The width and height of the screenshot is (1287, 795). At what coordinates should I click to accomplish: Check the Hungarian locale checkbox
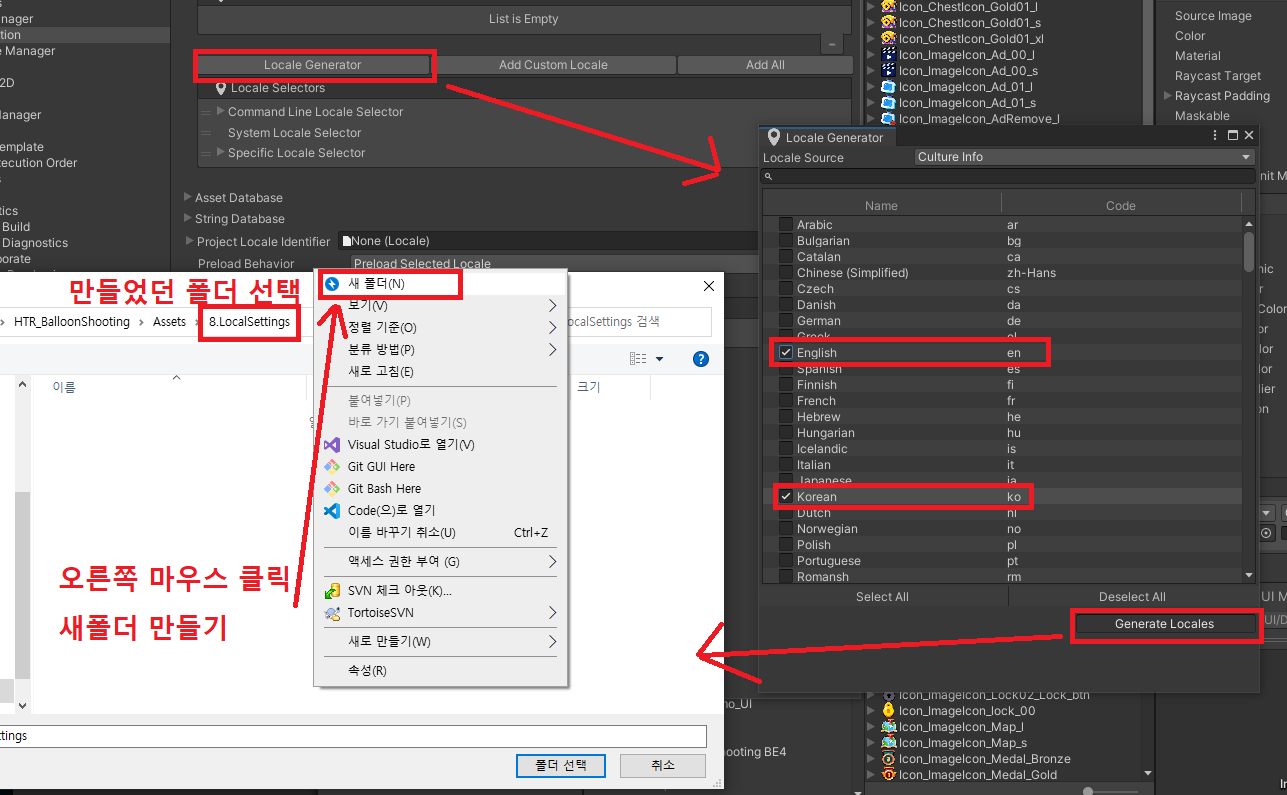tap(786, 433)
